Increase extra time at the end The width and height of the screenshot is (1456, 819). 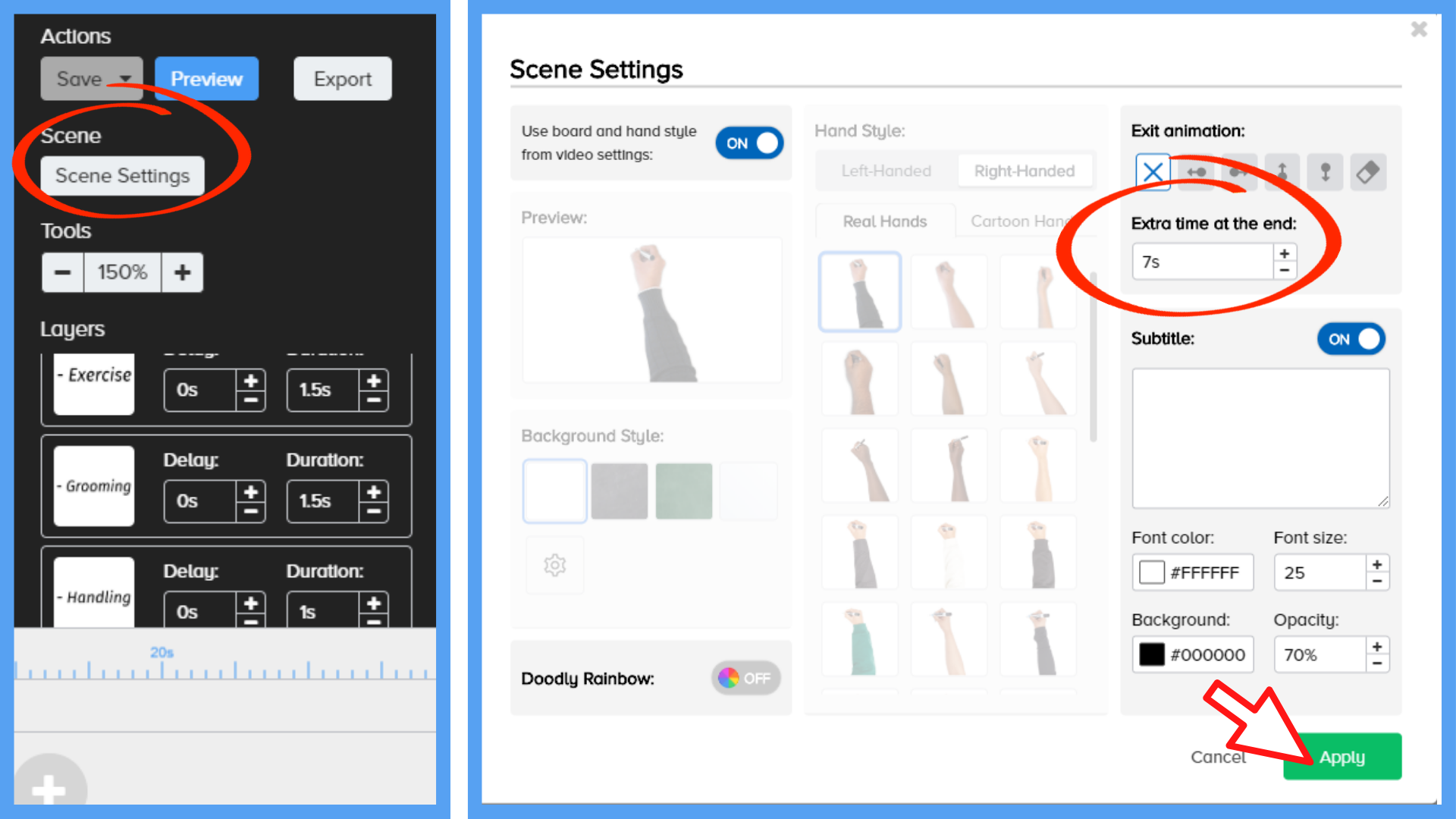pos(1285,253)
